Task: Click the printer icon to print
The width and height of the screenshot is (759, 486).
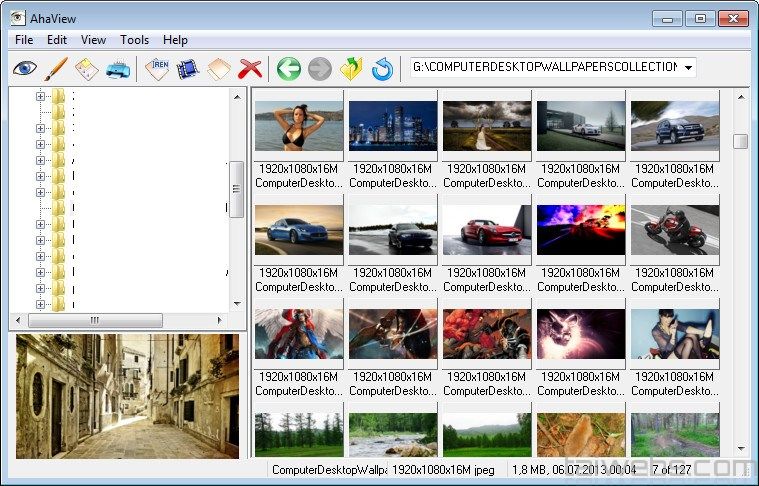Action: coord(118,69)
